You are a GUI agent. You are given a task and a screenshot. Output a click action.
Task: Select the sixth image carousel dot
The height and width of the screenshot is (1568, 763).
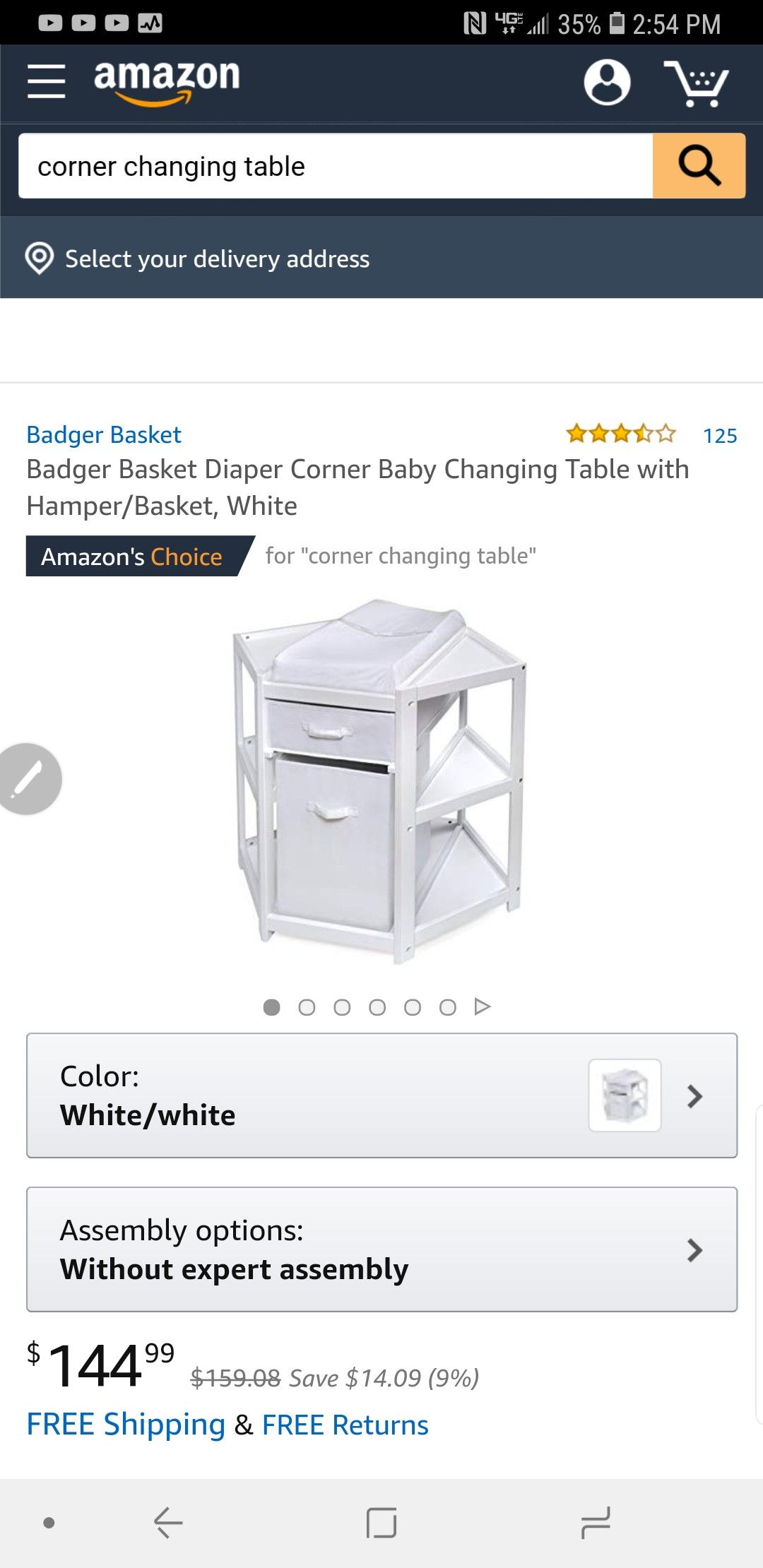click(x=448, y=1007)
